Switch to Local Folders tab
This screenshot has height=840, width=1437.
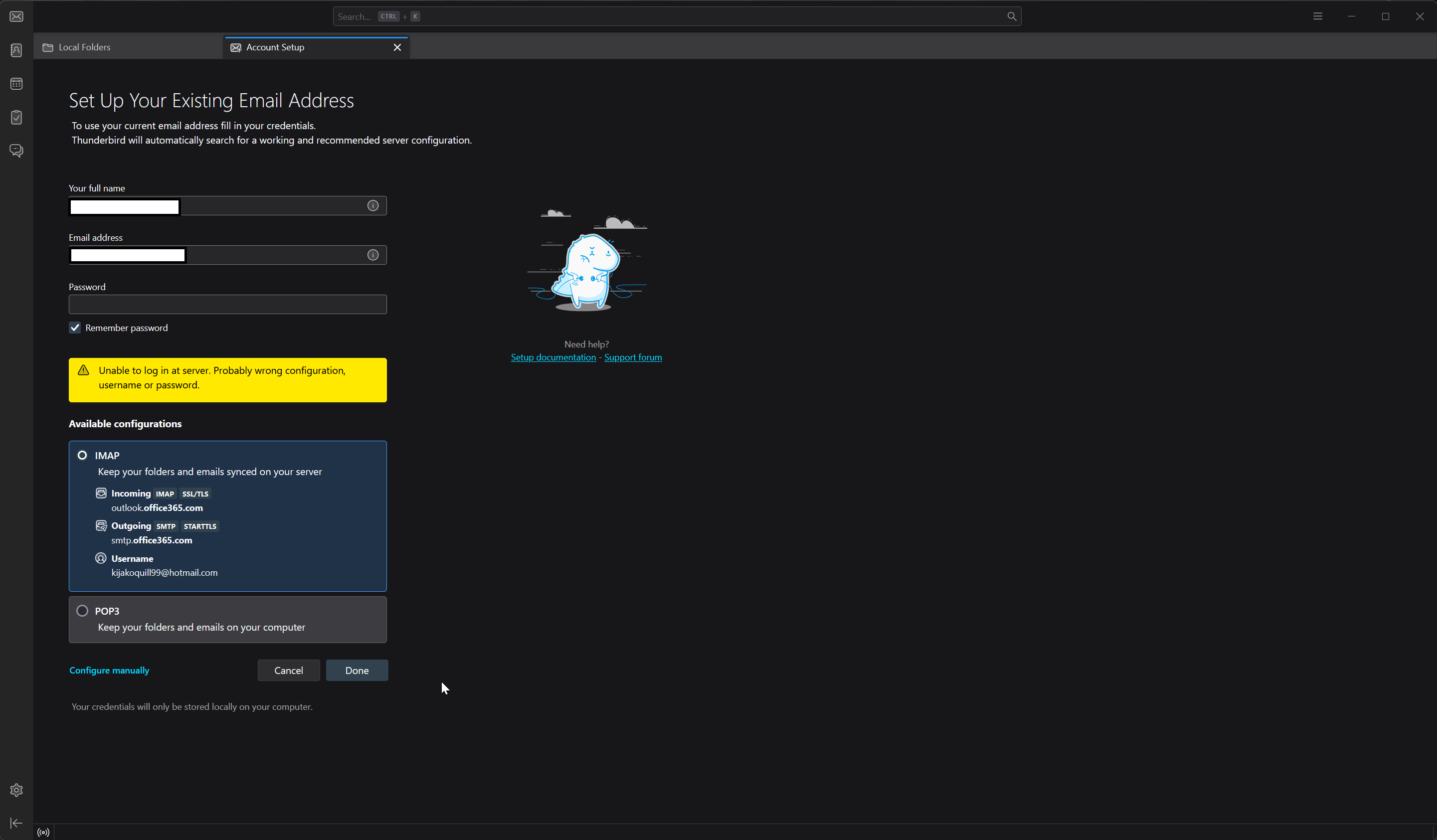click(x=84, y=47)
